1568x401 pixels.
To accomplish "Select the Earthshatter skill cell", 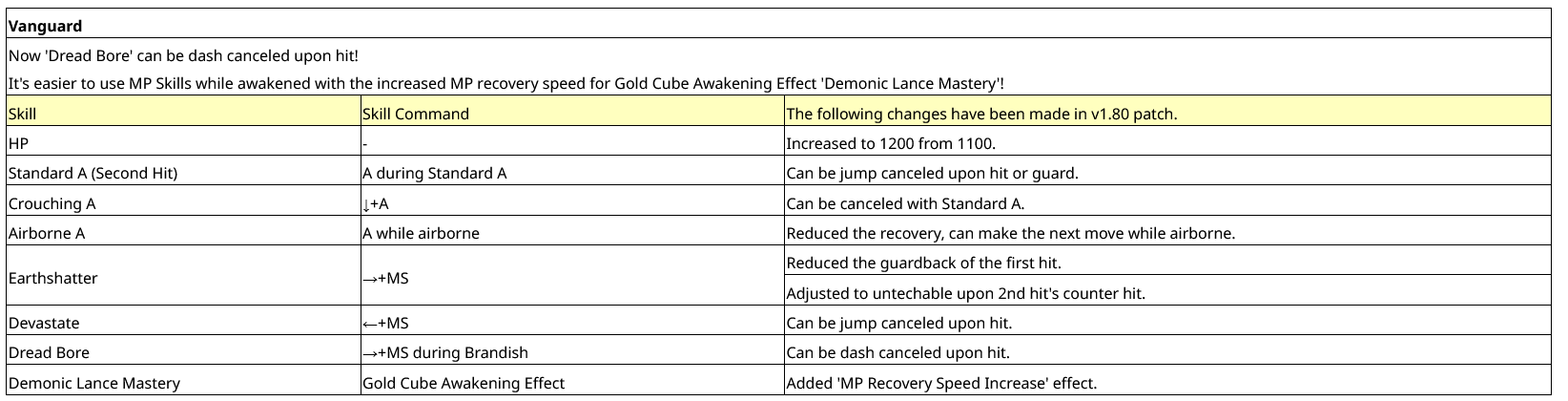I will [183, 277].
